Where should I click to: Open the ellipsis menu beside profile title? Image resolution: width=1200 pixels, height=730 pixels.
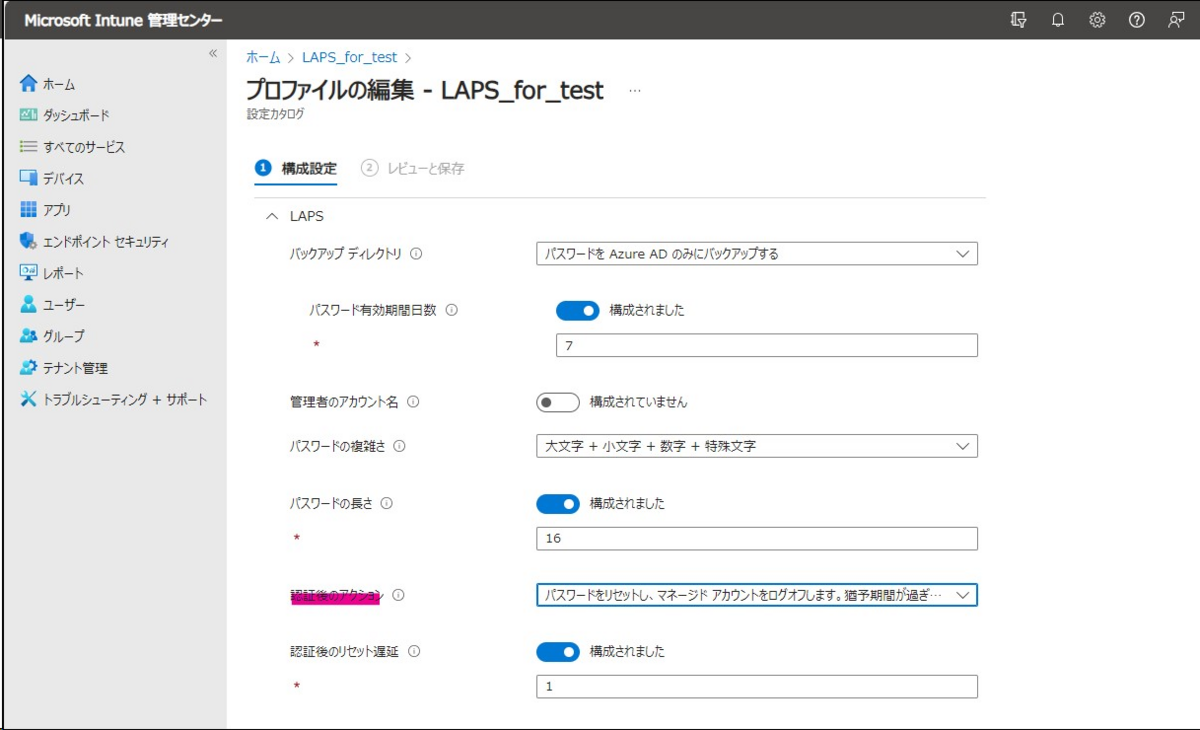(x=634, y=91)
